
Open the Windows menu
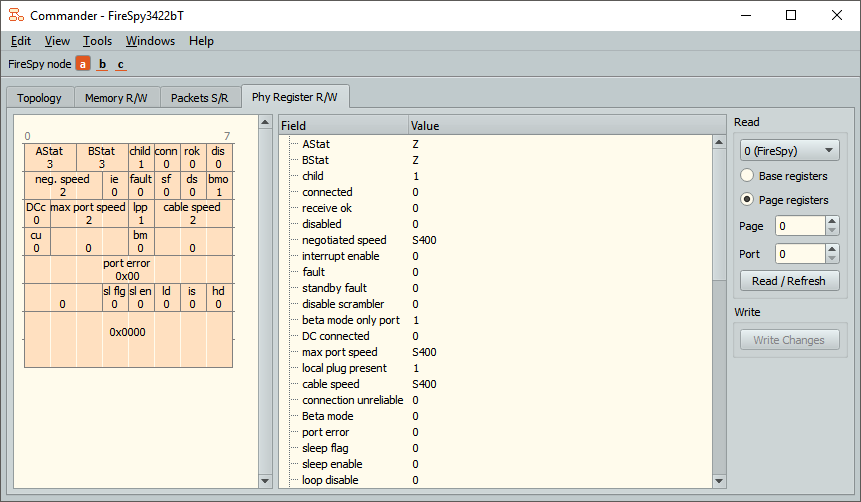point(150,41)
